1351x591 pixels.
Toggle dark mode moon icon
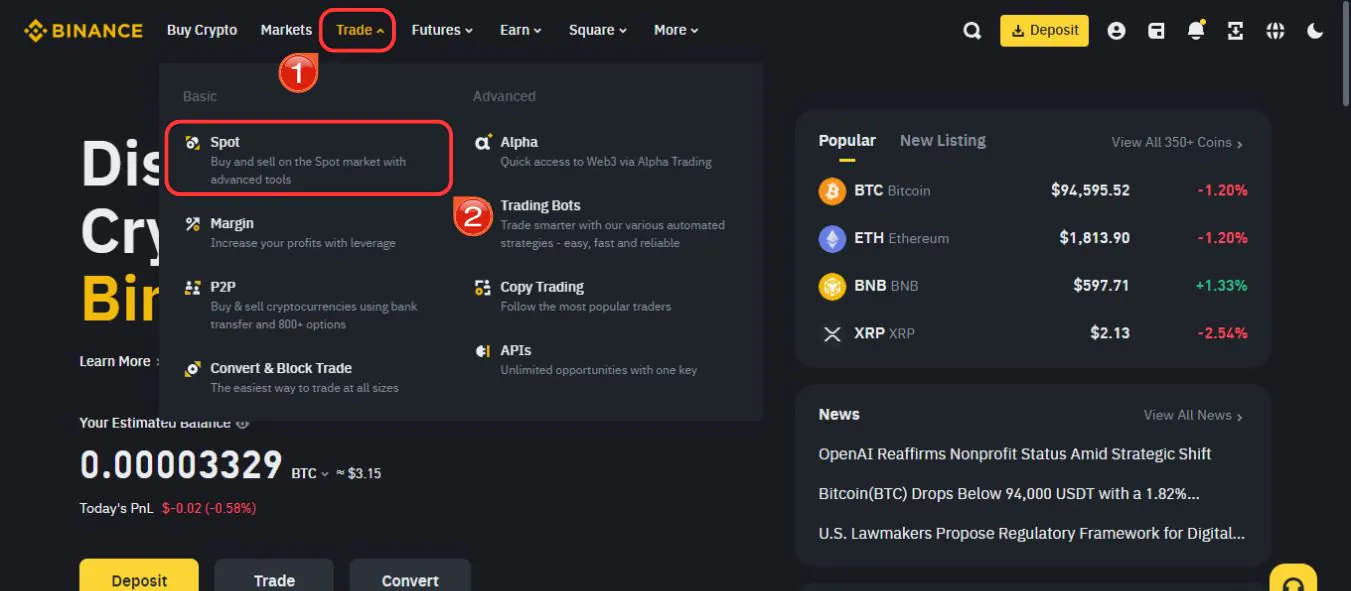pyautogui.click(x=1315, y=31)
